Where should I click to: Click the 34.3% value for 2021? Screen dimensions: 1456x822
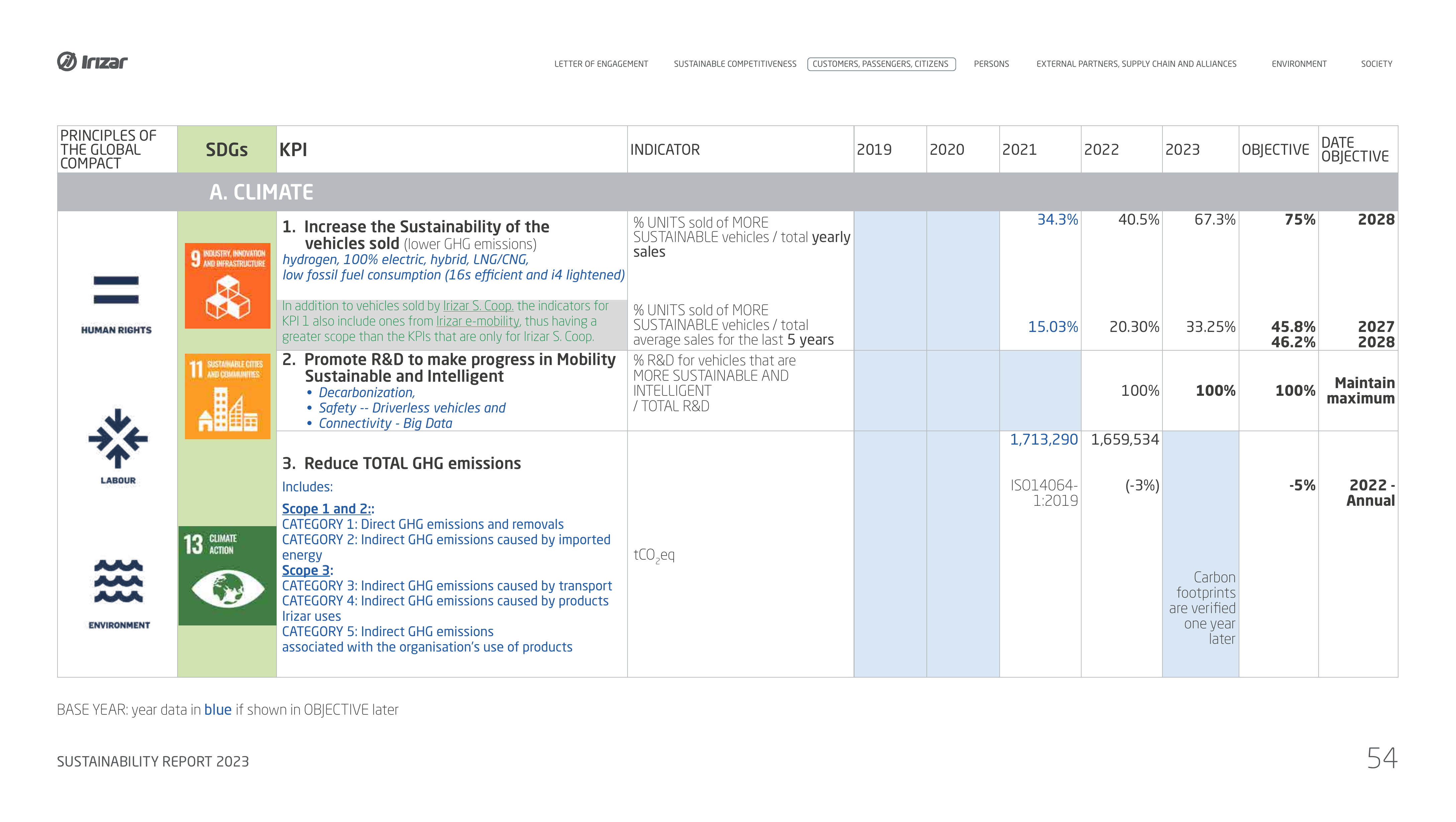tap(1057, 219)
